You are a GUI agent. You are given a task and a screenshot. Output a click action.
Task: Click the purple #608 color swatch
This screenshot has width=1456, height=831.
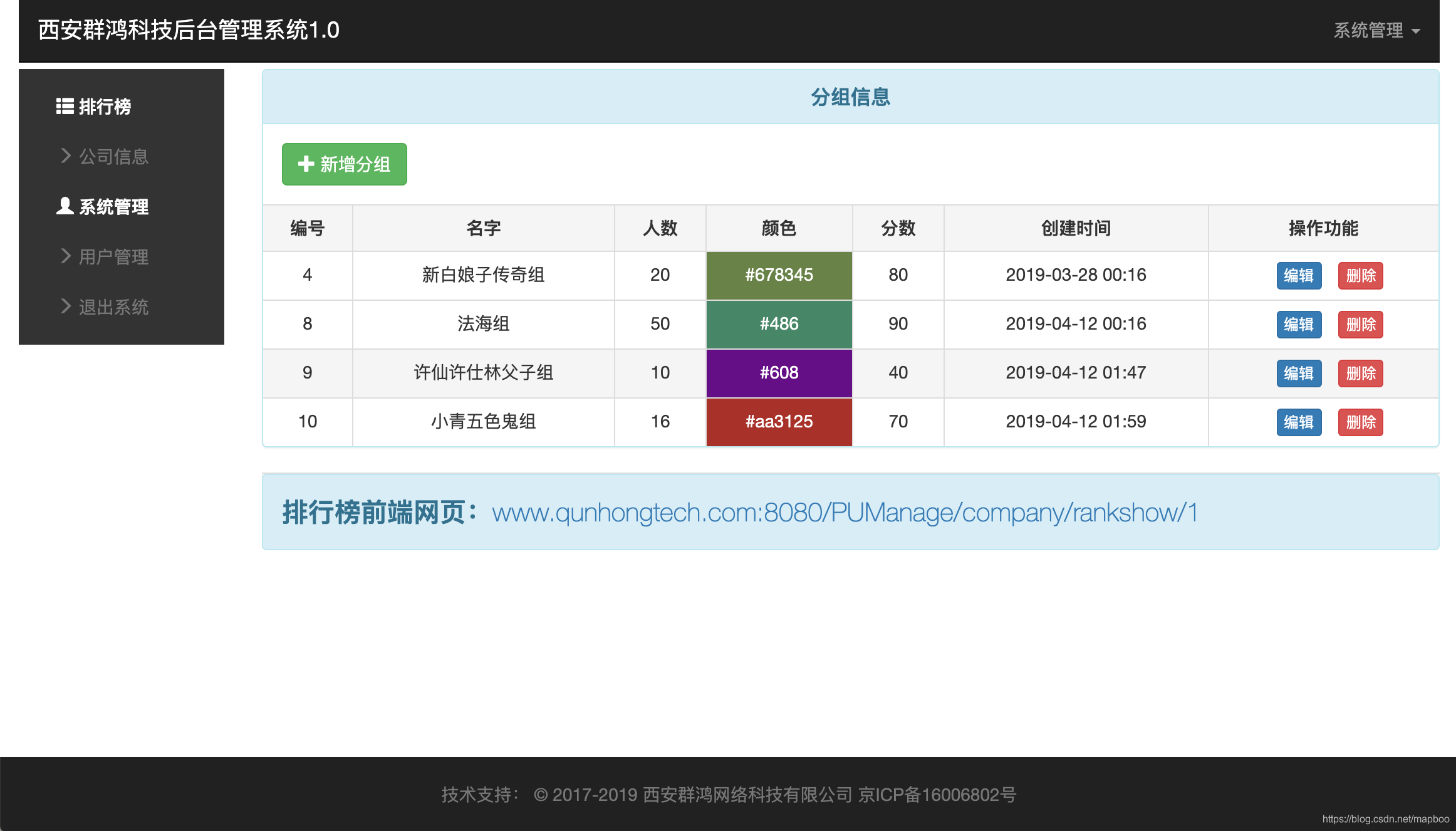click(x=779, y=373)
